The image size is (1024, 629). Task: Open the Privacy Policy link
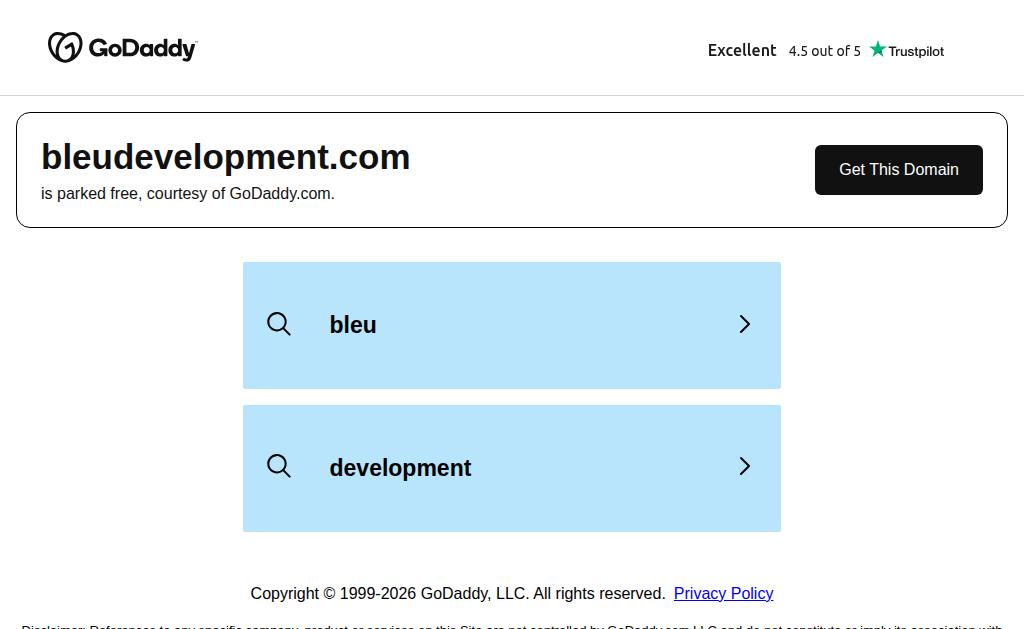[723, 593]
